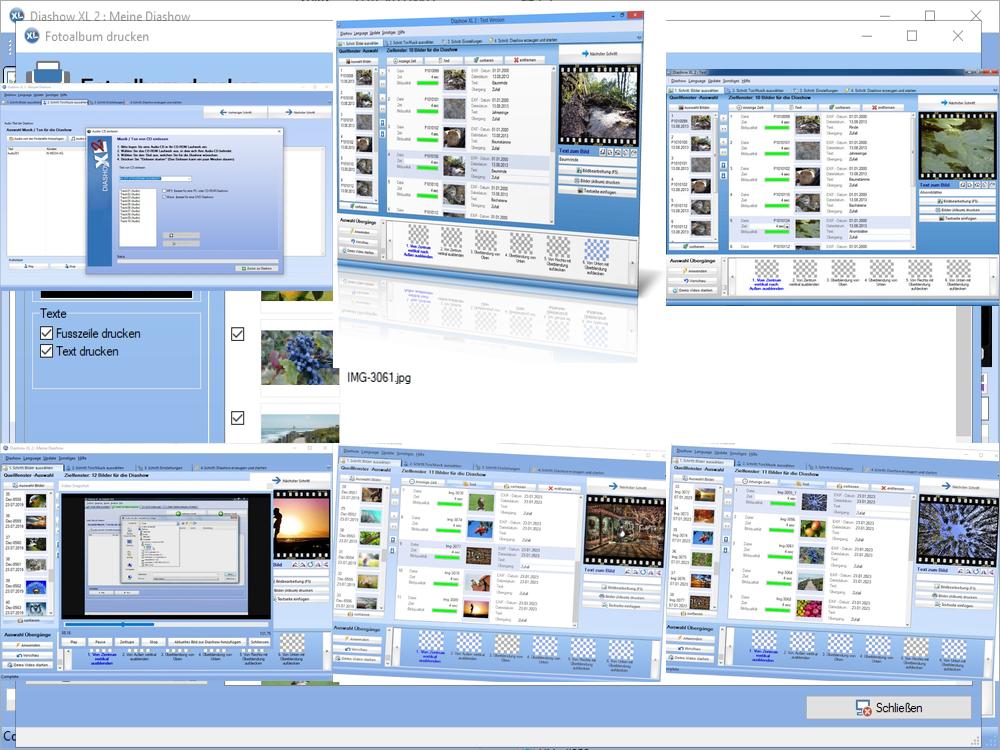The image size is (1000, 750).
Task: Toggle the checkbox next to the beach photo
Action: pyautogui.click(x=237, y=418)
